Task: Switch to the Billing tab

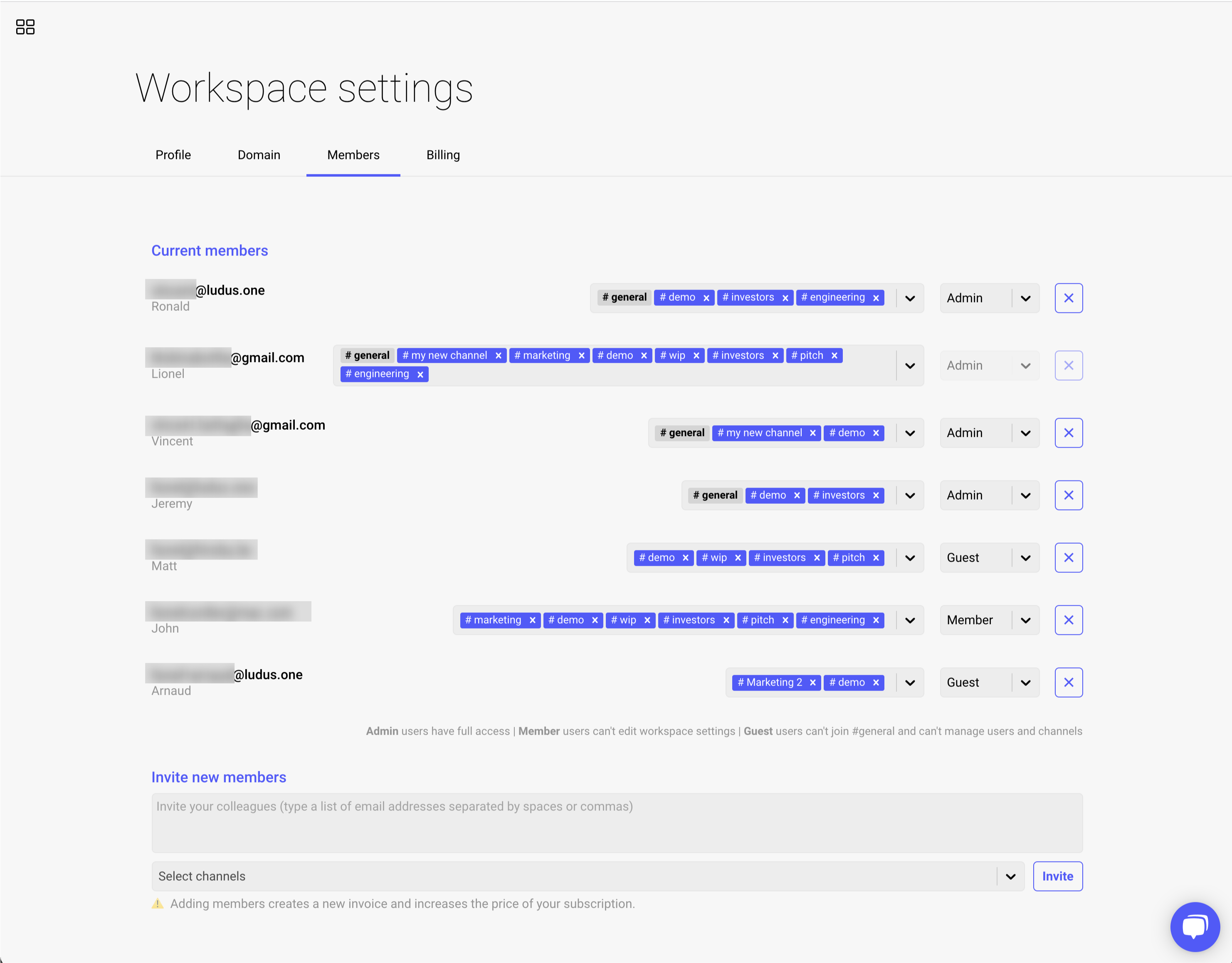Action: [x=443, y=155]
